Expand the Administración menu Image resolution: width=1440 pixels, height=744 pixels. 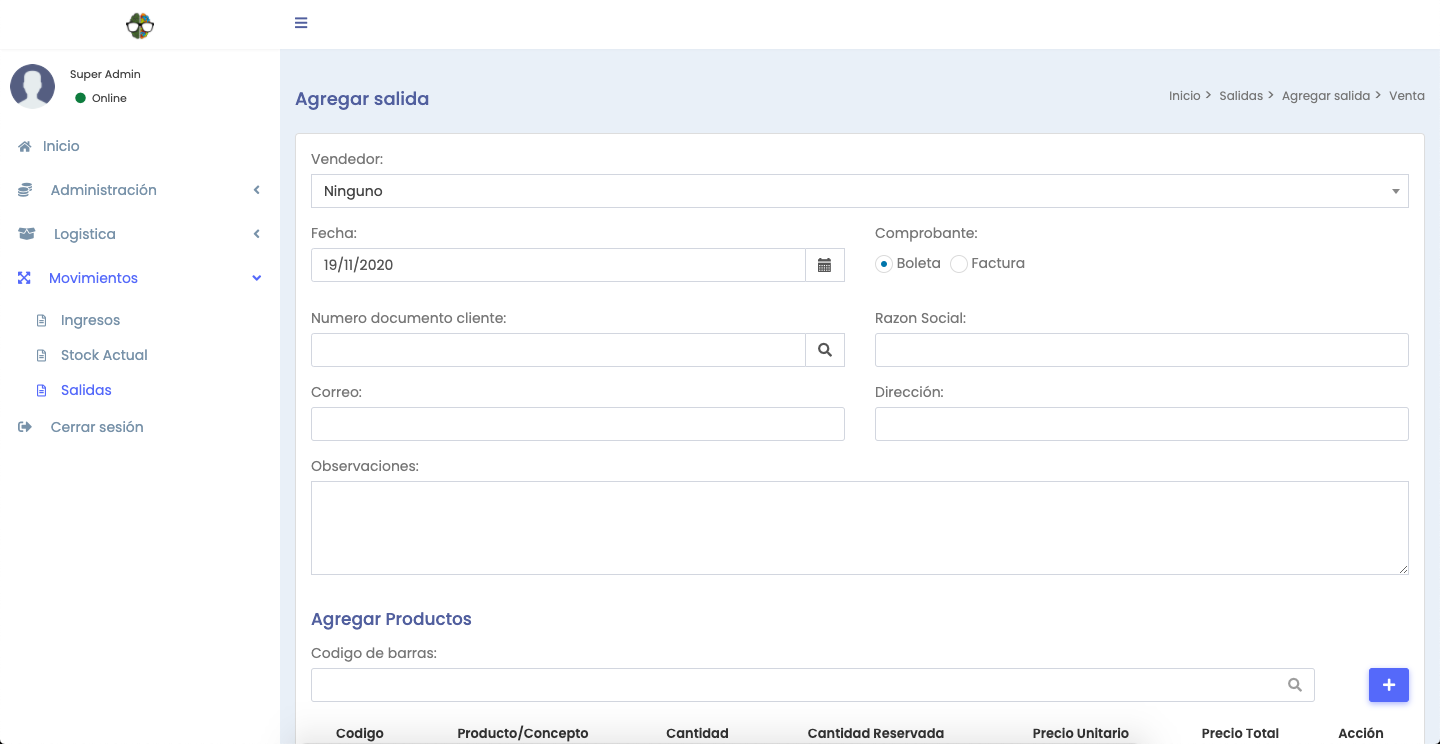click(104, 190)
